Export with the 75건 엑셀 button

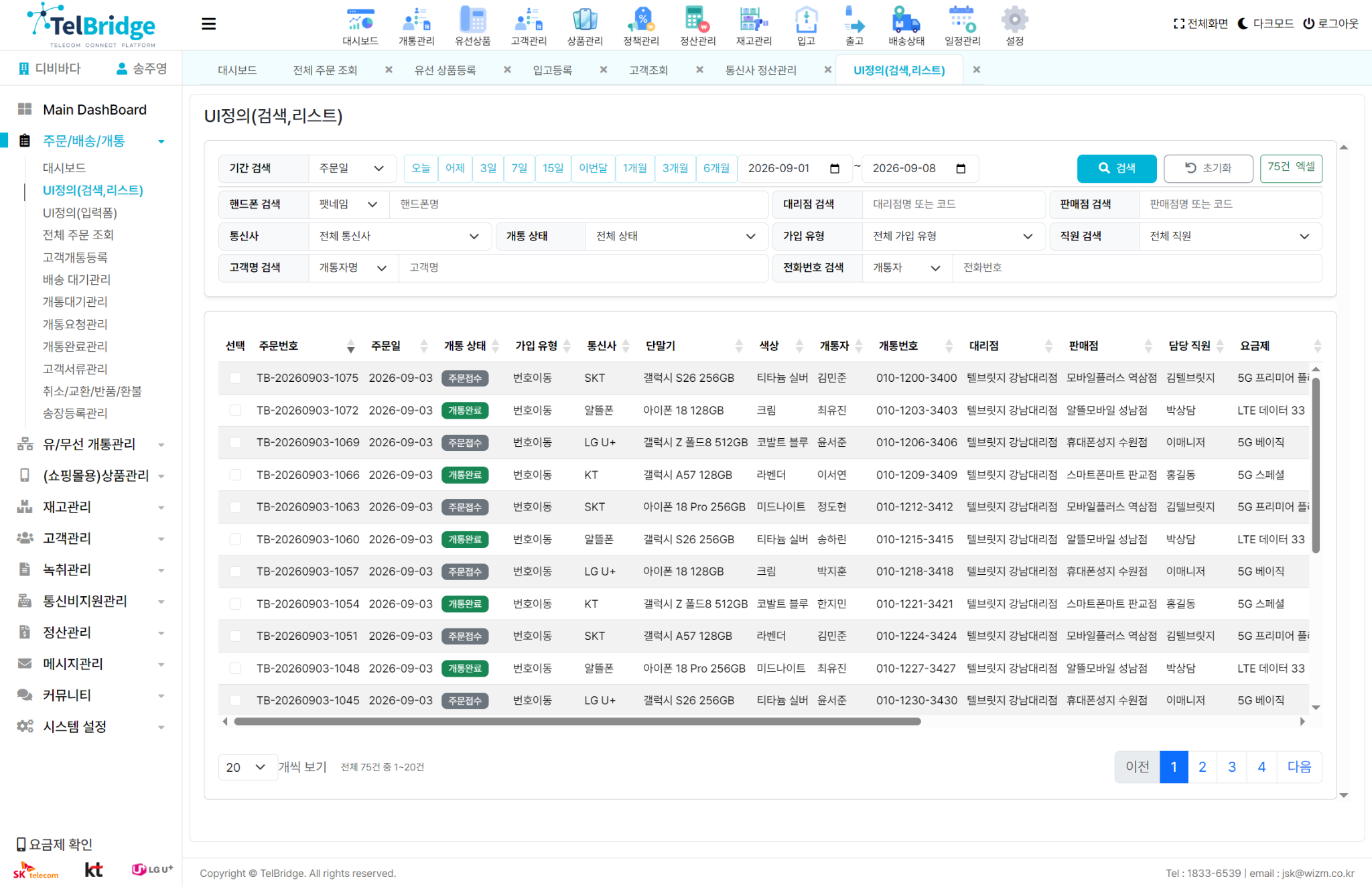1291,167
